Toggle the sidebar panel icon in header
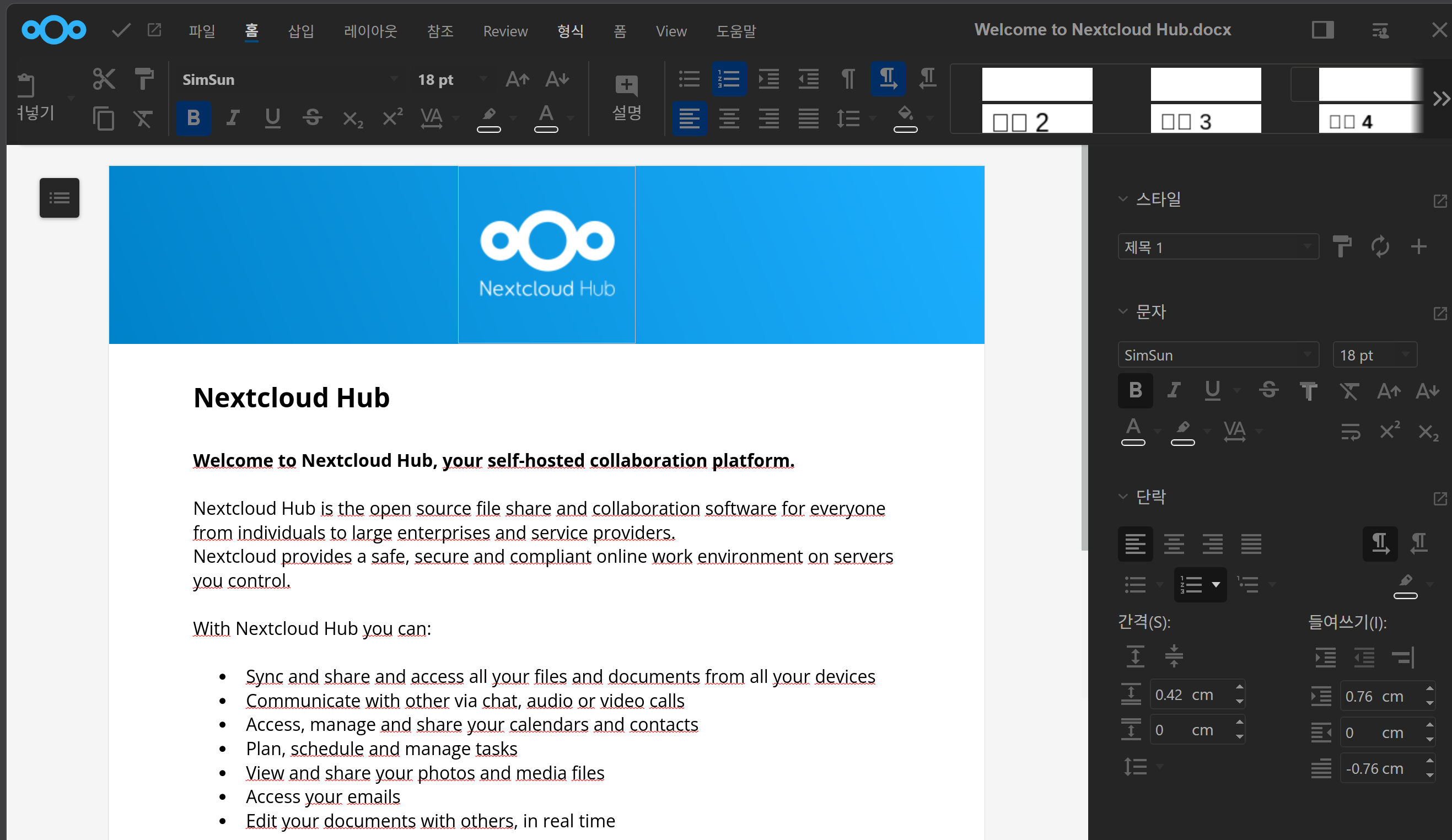 click(x=1322, y=30)
